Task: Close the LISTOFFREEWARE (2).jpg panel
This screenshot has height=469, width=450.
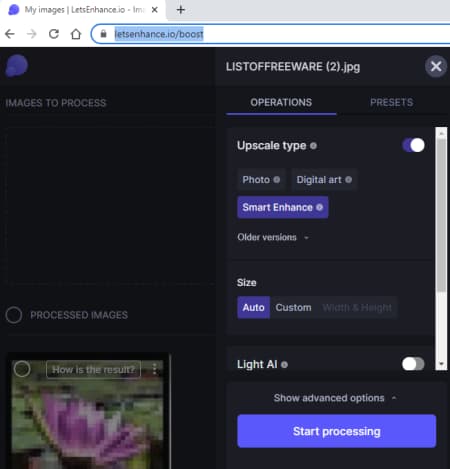Action: point(436,66)
